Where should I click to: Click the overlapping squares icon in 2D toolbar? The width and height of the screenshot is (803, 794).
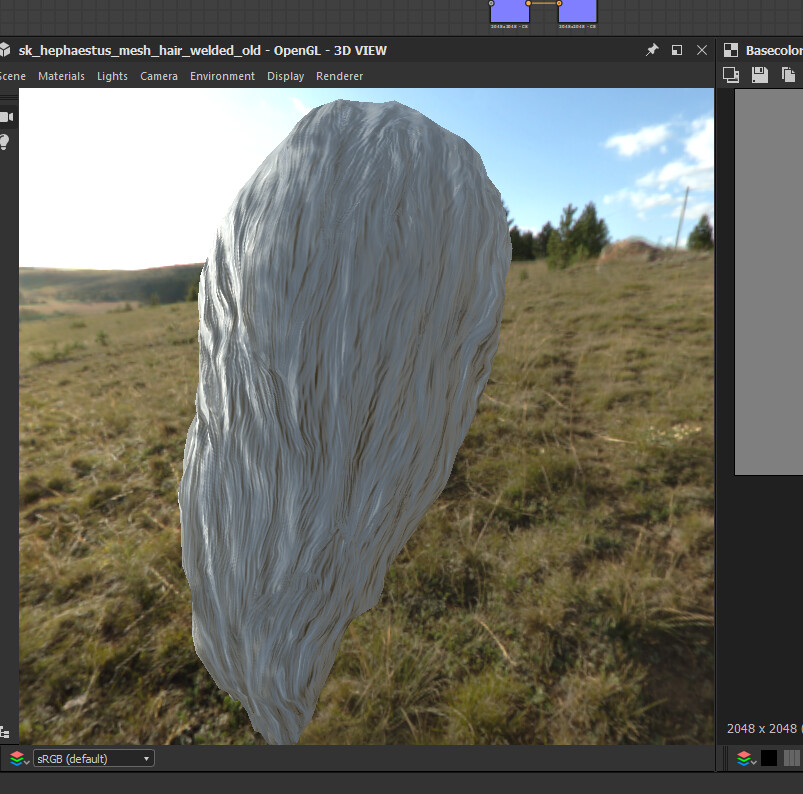tap(731, 75)
